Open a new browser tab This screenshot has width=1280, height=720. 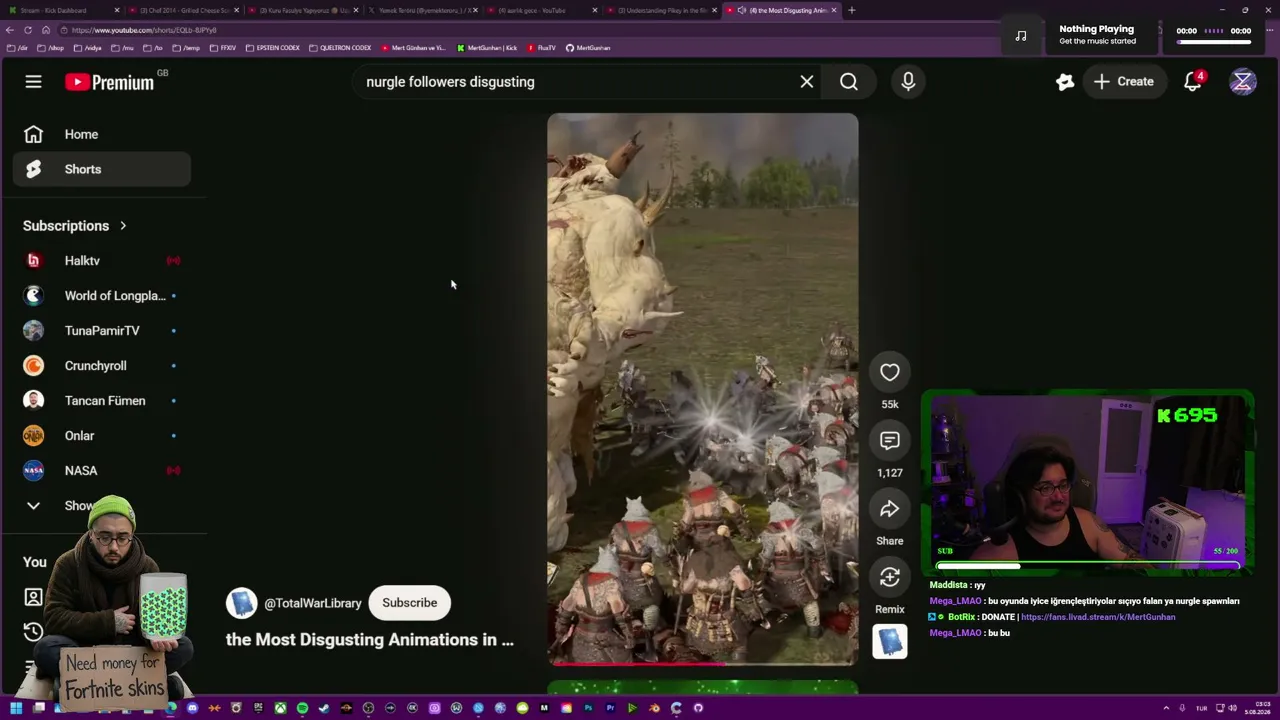(x=851, y=10)
